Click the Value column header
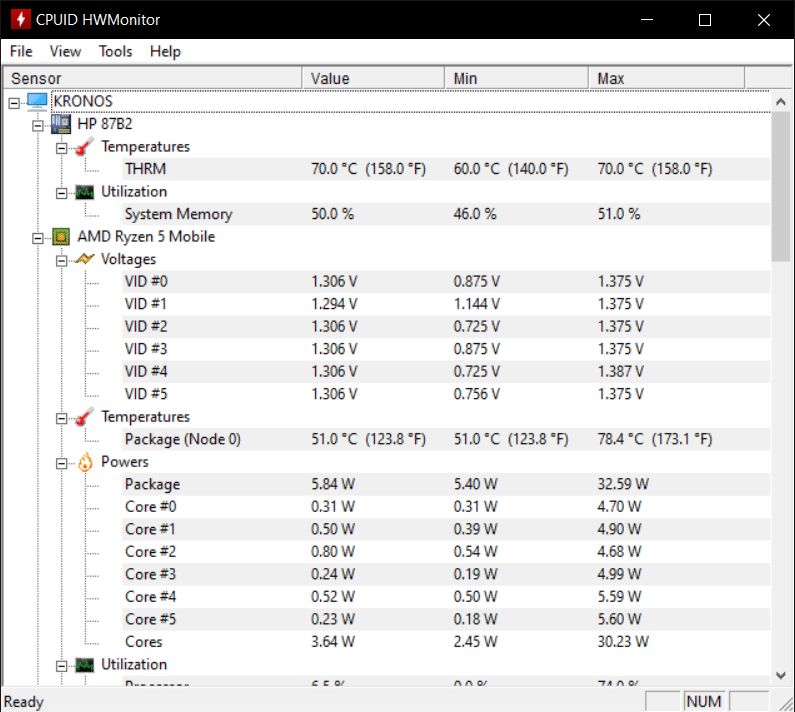This screenshot has height=712, width=795. 374,79
